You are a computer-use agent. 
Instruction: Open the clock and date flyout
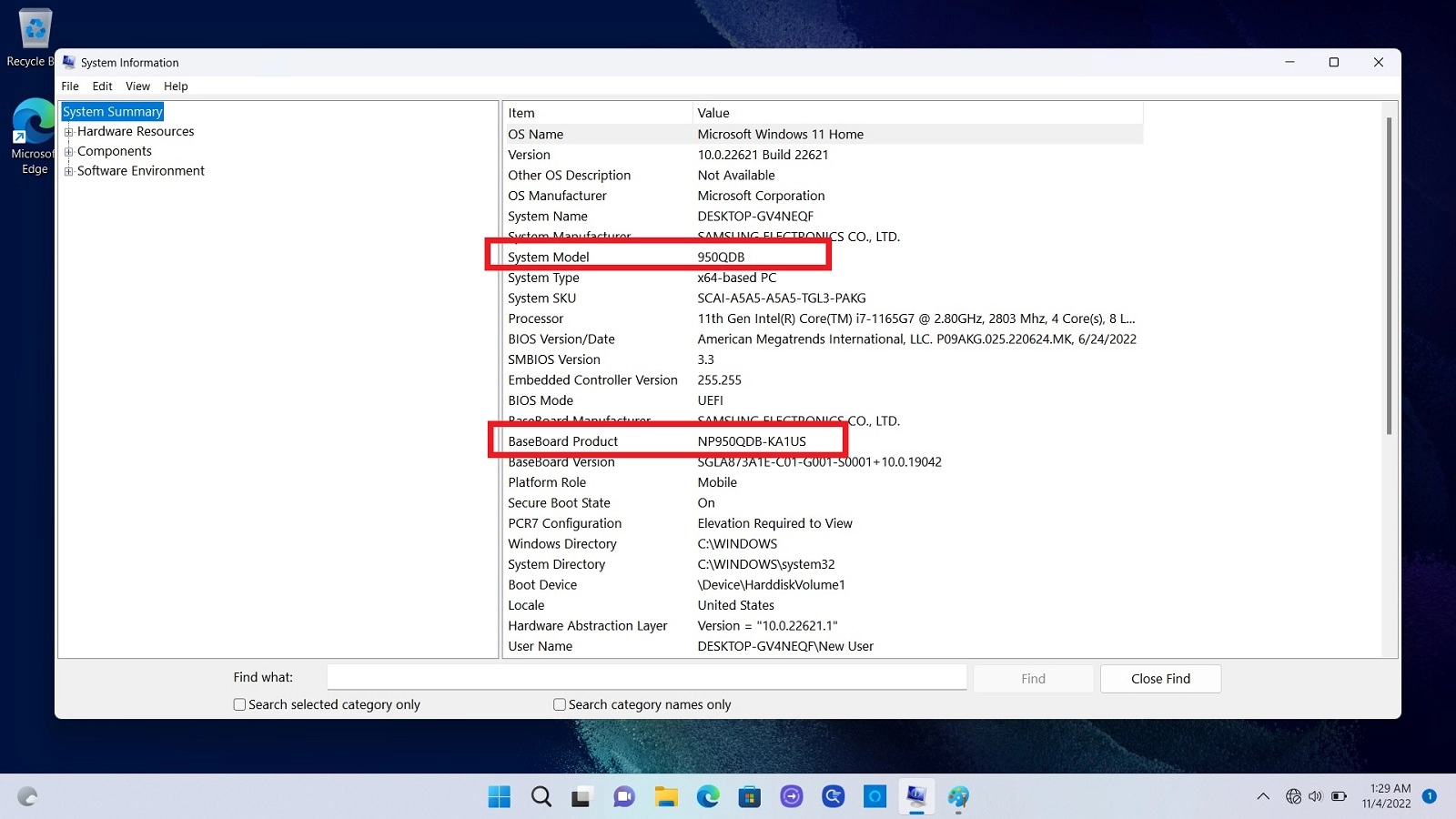(x=1387, y=796)
